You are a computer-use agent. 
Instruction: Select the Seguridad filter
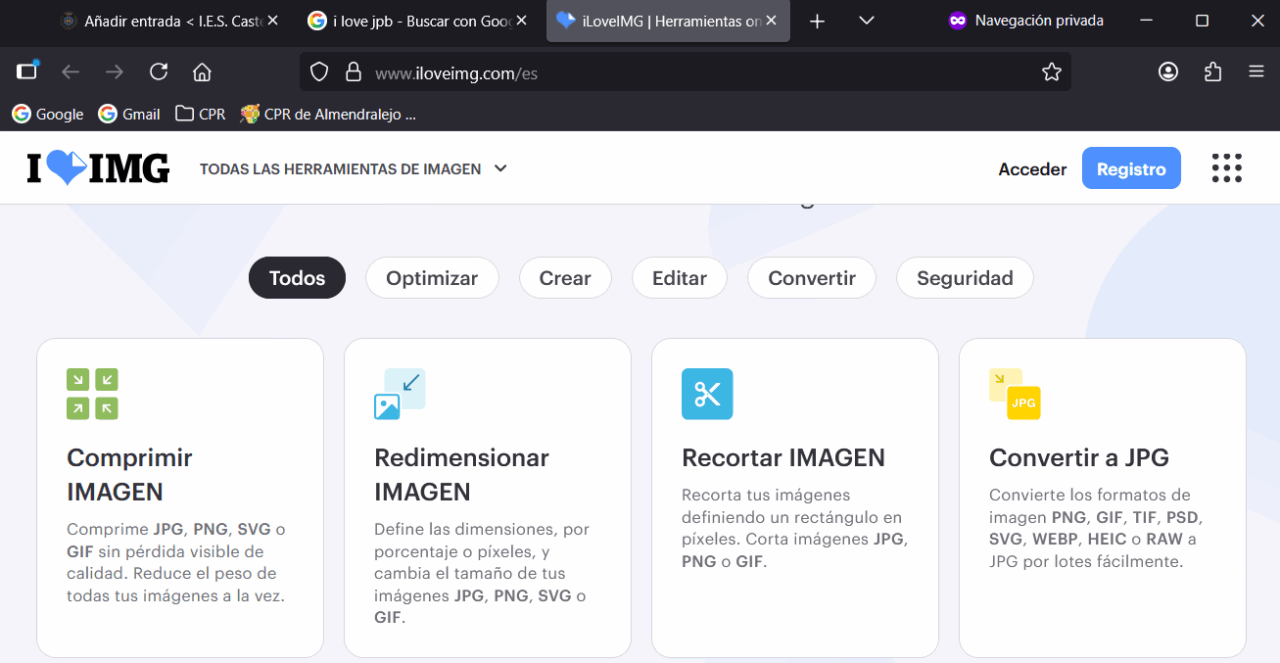click(x=964, y=278)
